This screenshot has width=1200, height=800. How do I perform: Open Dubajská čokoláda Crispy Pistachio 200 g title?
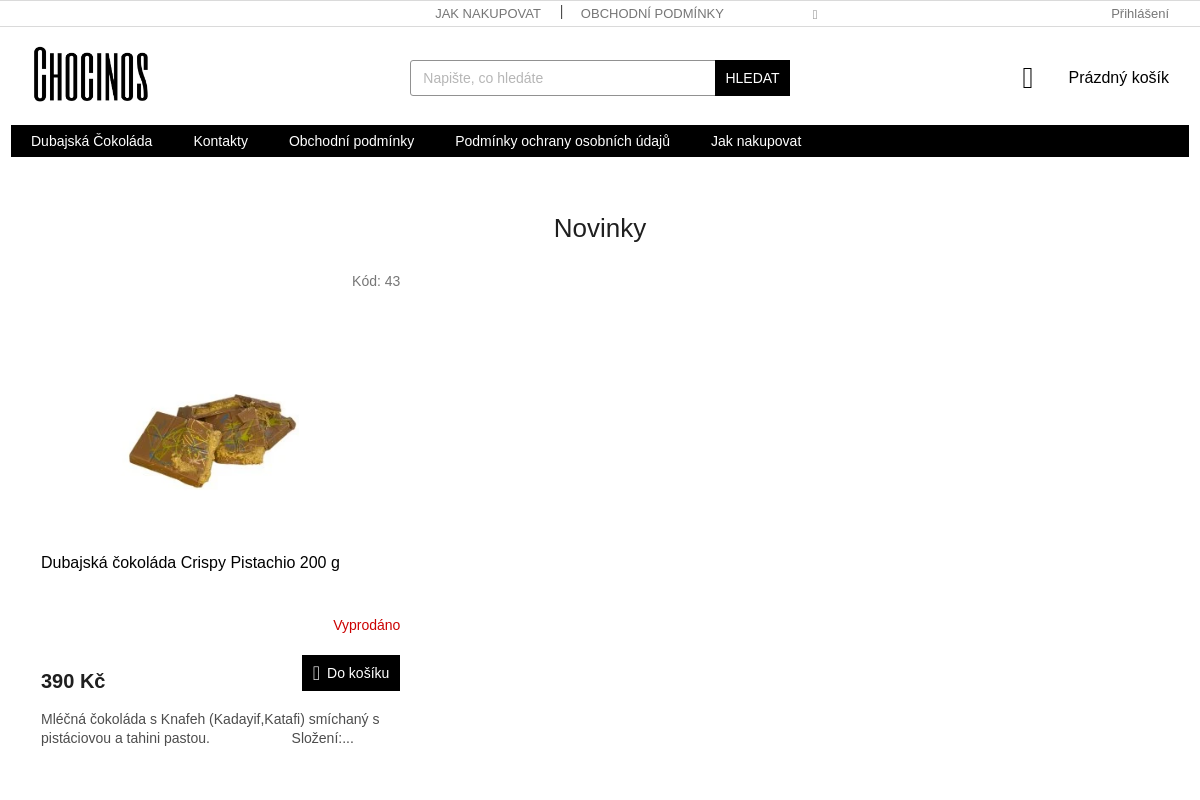point(190,563)
